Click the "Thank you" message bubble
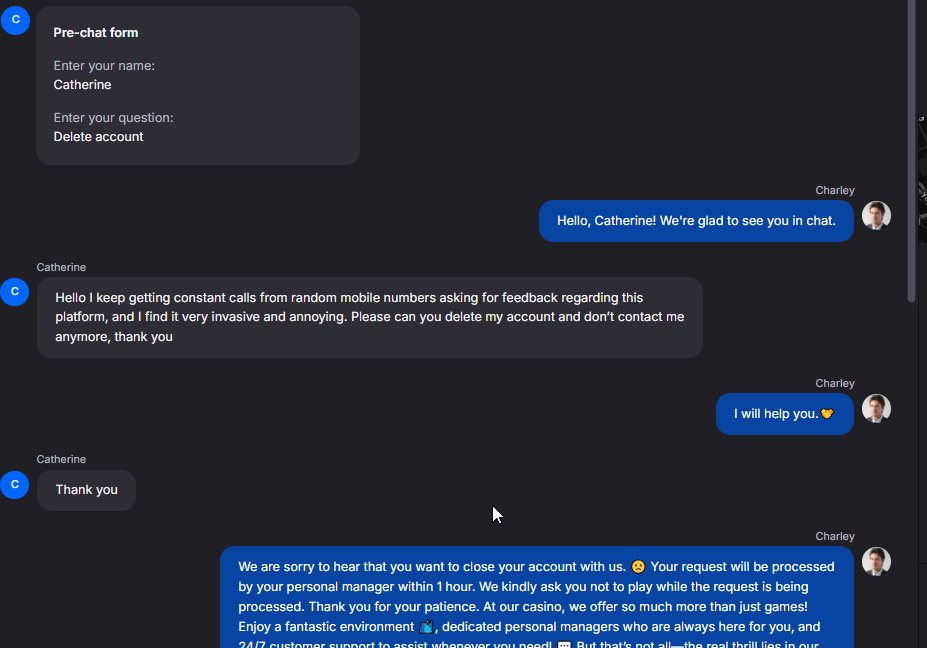This screenshot has height=648, width=927. 86,490
